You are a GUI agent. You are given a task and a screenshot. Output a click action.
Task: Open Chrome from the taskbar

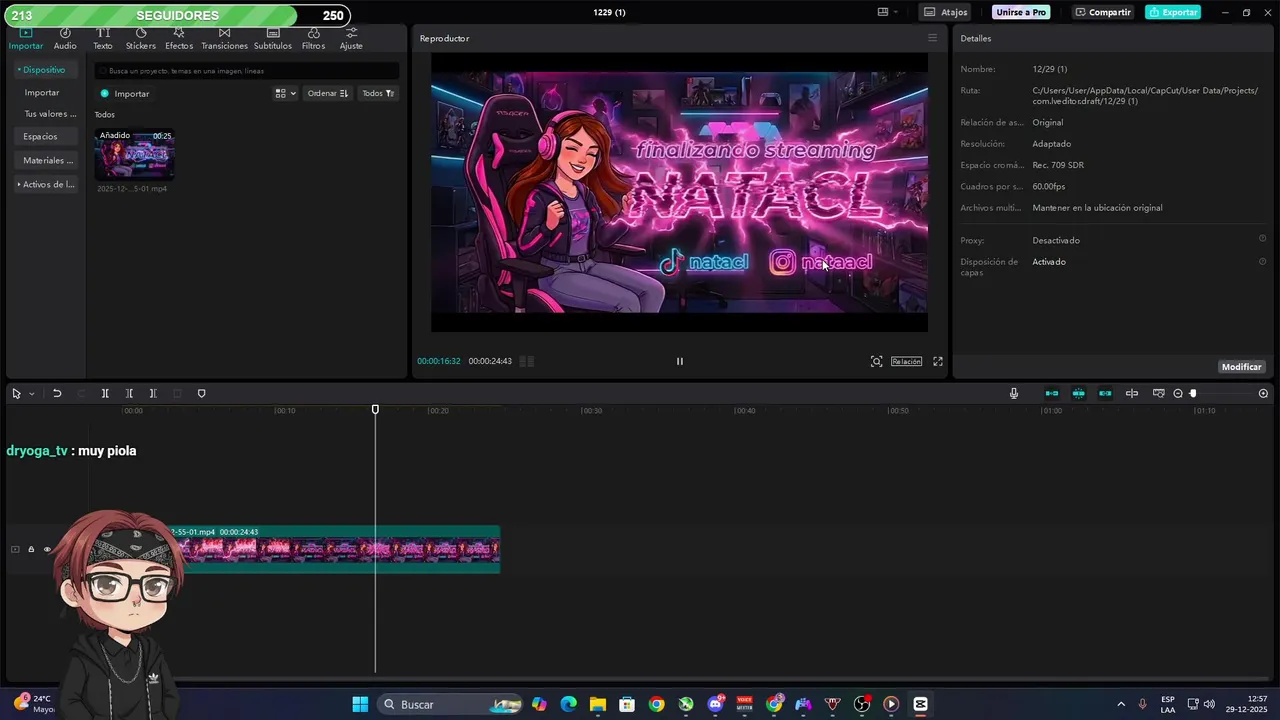(656, 704)
